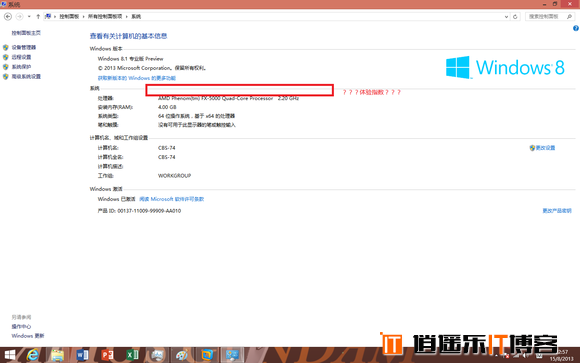Go forward using the forward arrow

click(x=19, y=17)
